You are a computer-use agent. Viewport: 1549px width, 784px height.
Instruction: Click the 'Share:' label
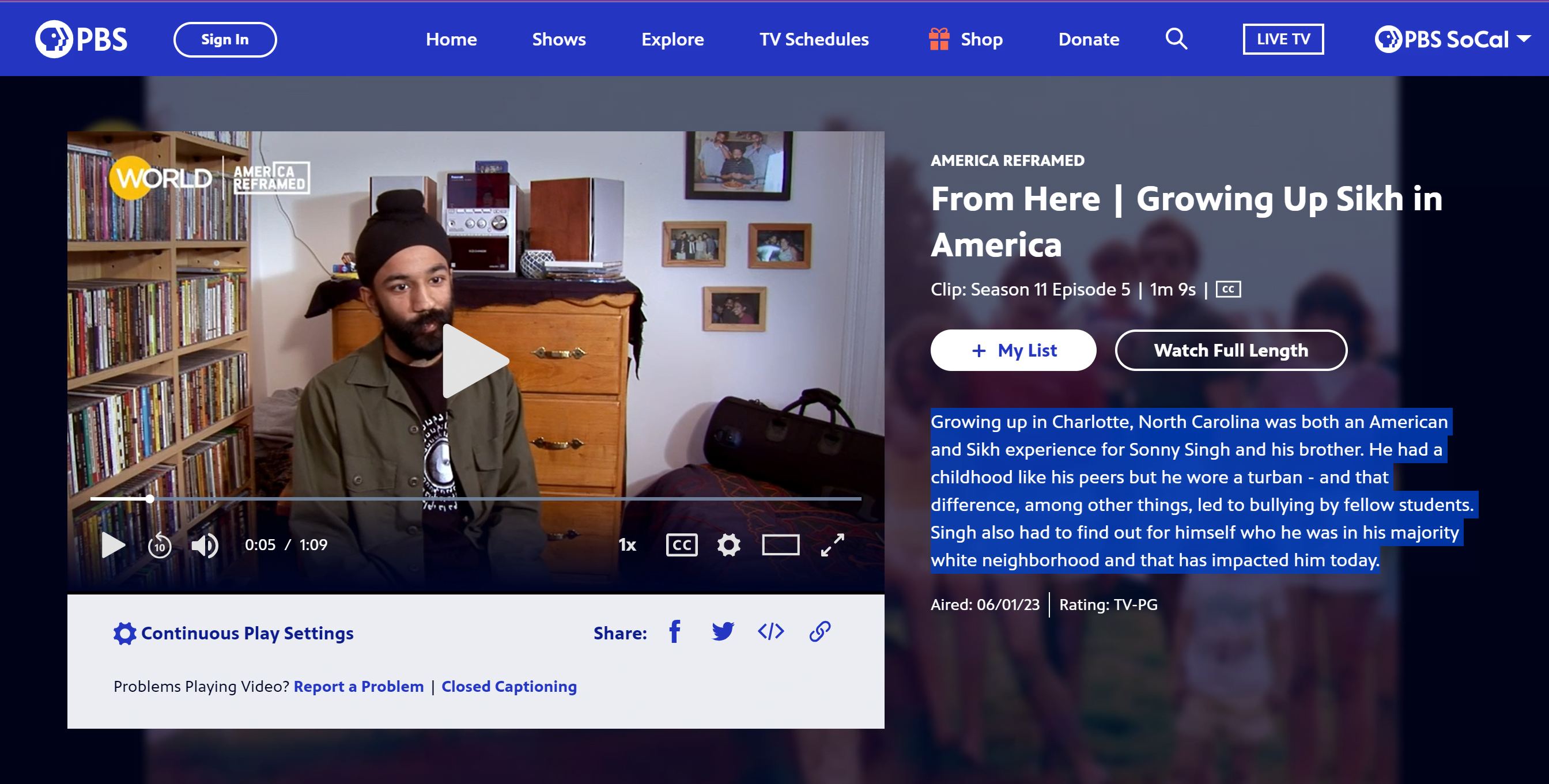tap(620, 633)
